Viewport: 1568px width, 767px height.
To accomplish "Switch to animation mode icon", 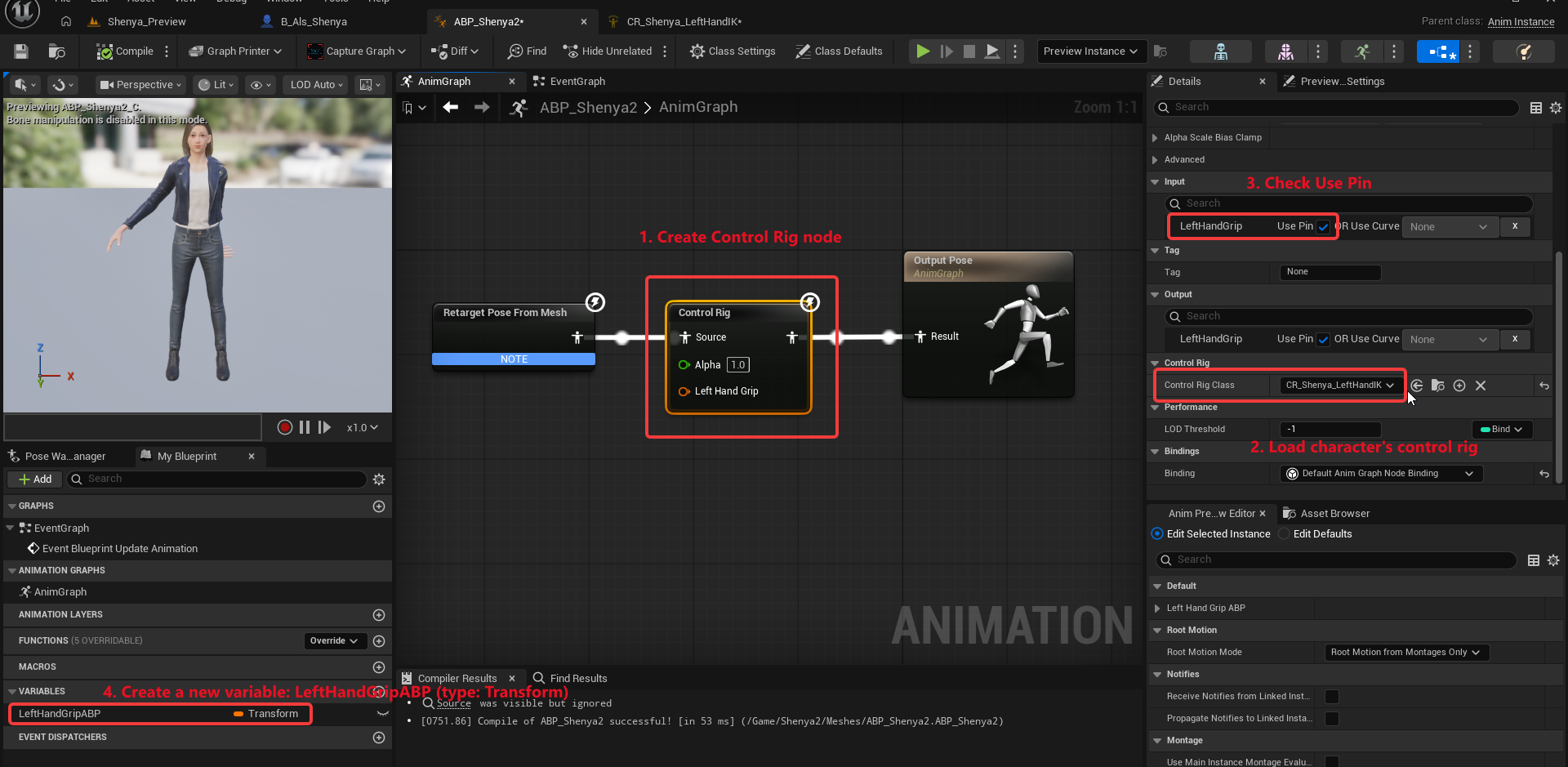I will coord(1362,51).
